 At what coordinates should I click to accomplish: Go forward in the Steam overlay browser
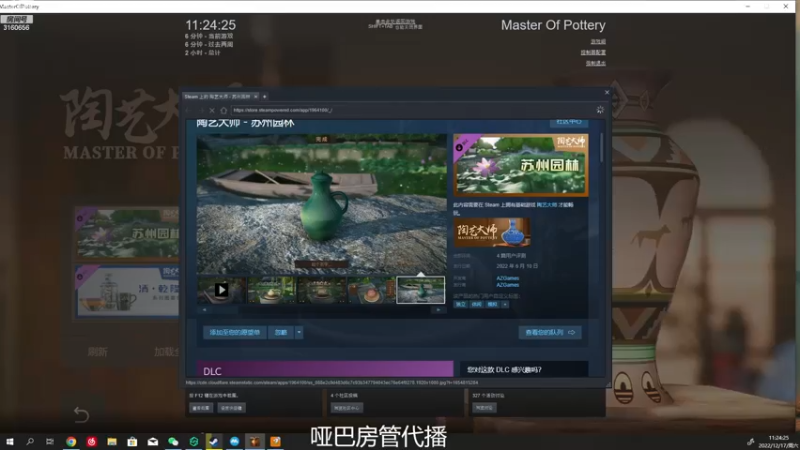[201, 110]
